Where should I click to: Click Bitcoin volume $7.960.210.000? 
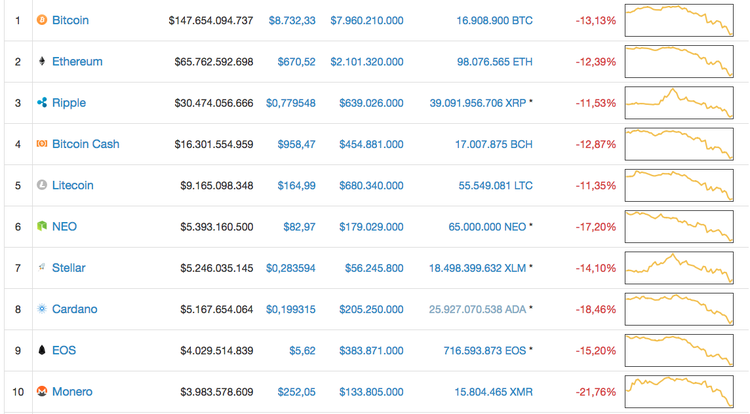click(367, 21)
